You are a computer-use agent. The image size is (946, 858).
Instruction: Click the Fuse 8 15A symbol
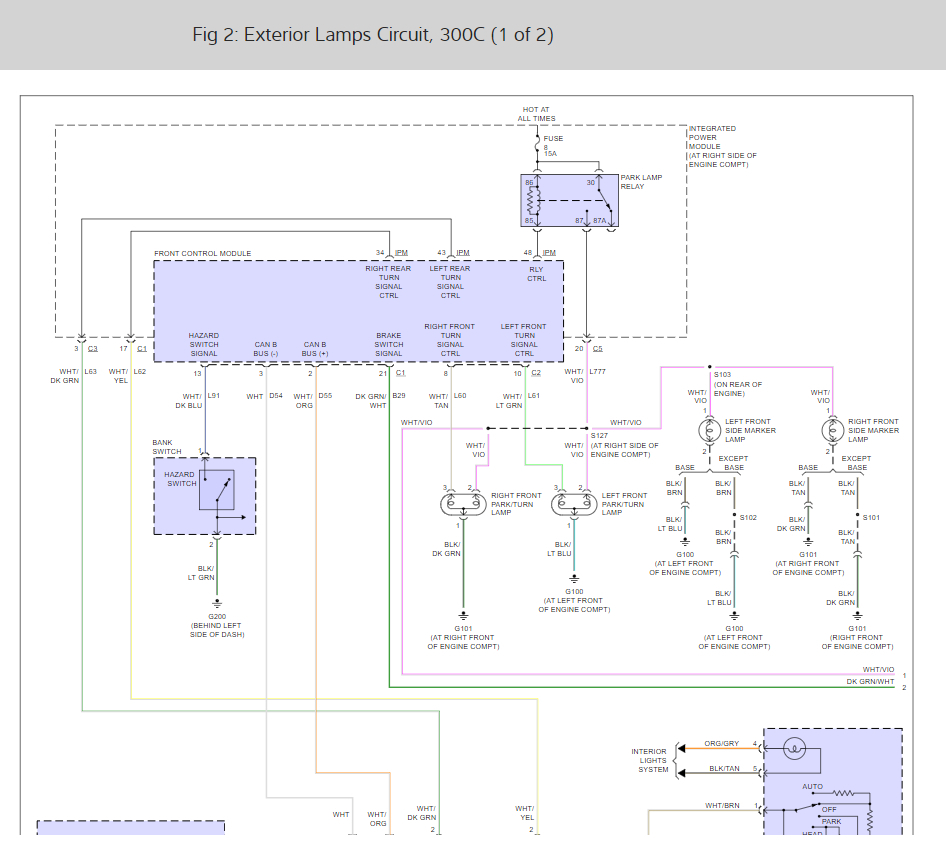click(x=537, y=145)
